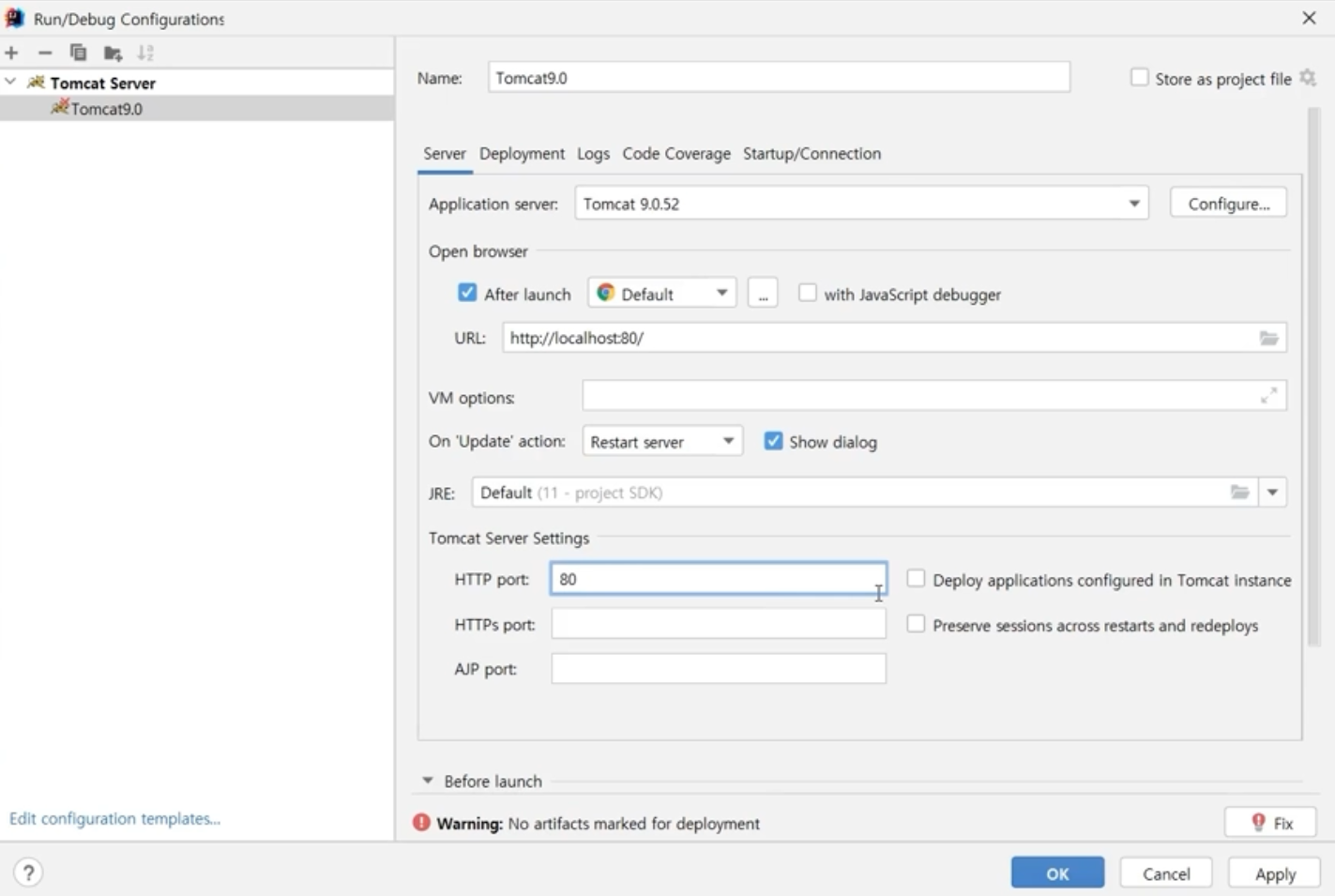Viewport: 1335px width, 896px height.
Task: Collapse the Tomcat Server tree node
Action: pos(10,83)
